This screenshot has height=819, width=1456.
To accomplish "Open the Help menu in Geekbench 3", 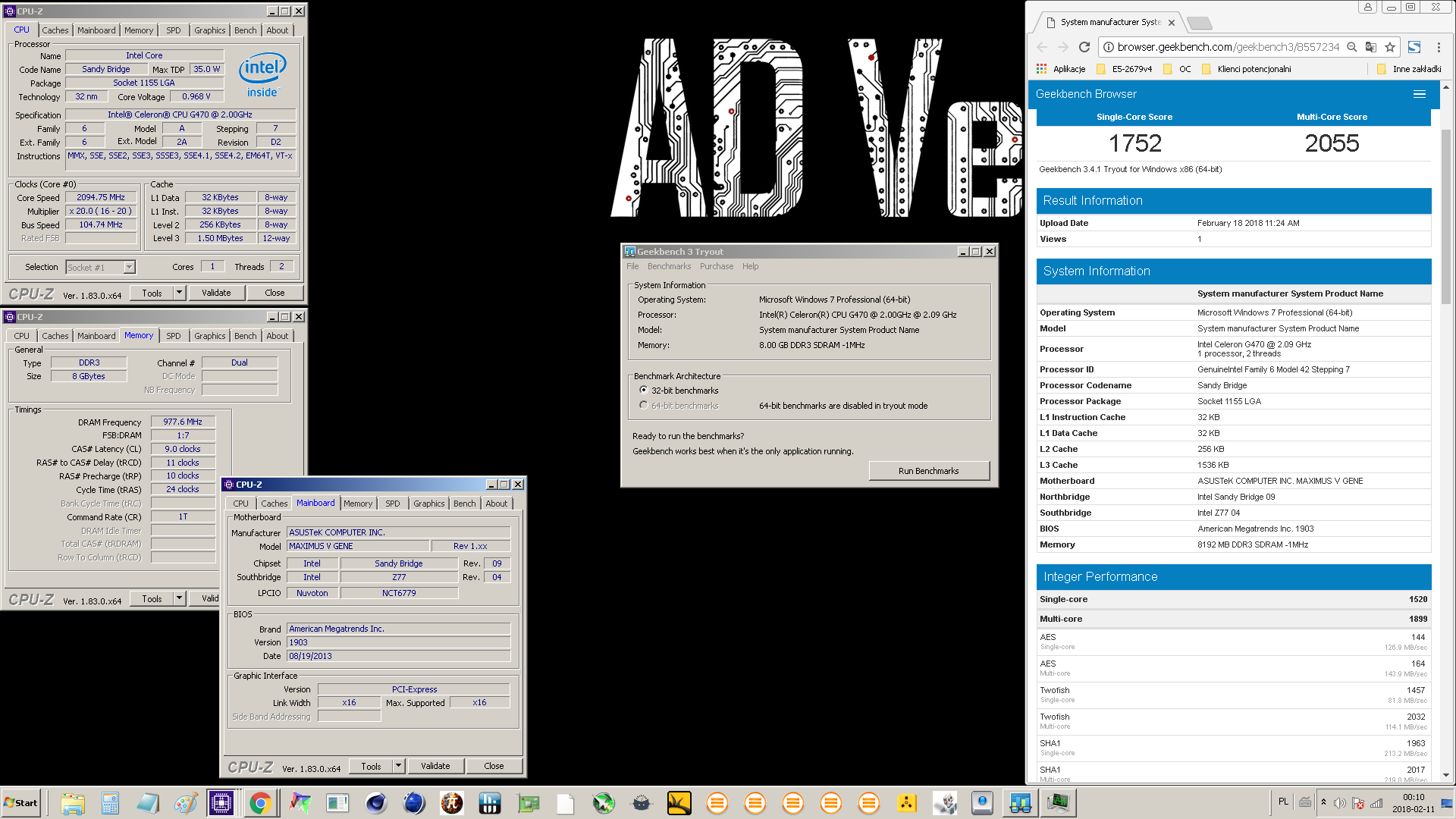I will point(750,266).
